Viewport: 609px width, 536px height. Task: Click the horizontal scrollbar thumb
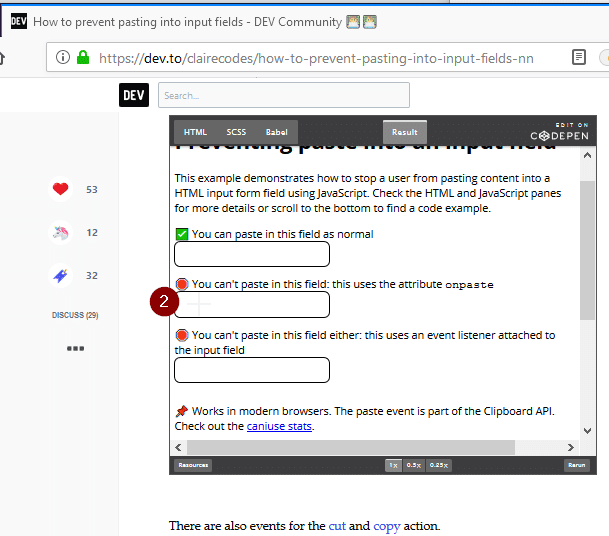(351, 447)
